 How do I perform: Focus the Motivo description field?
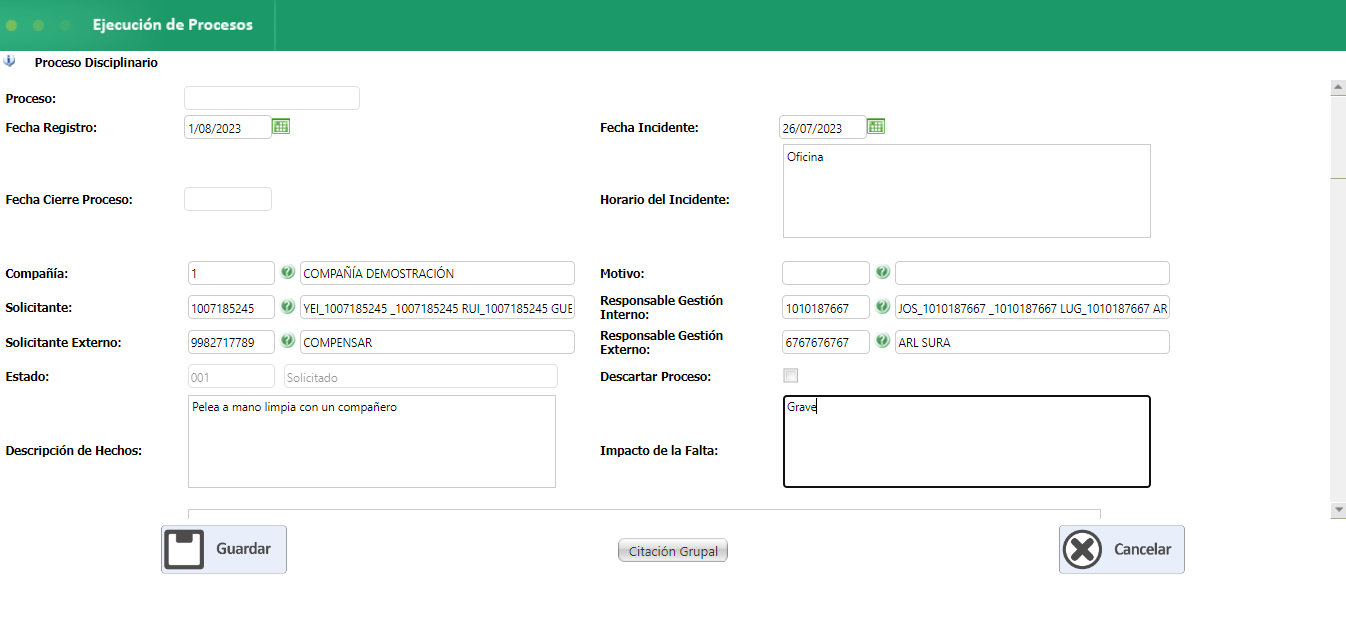click(x=1032, y=273)
